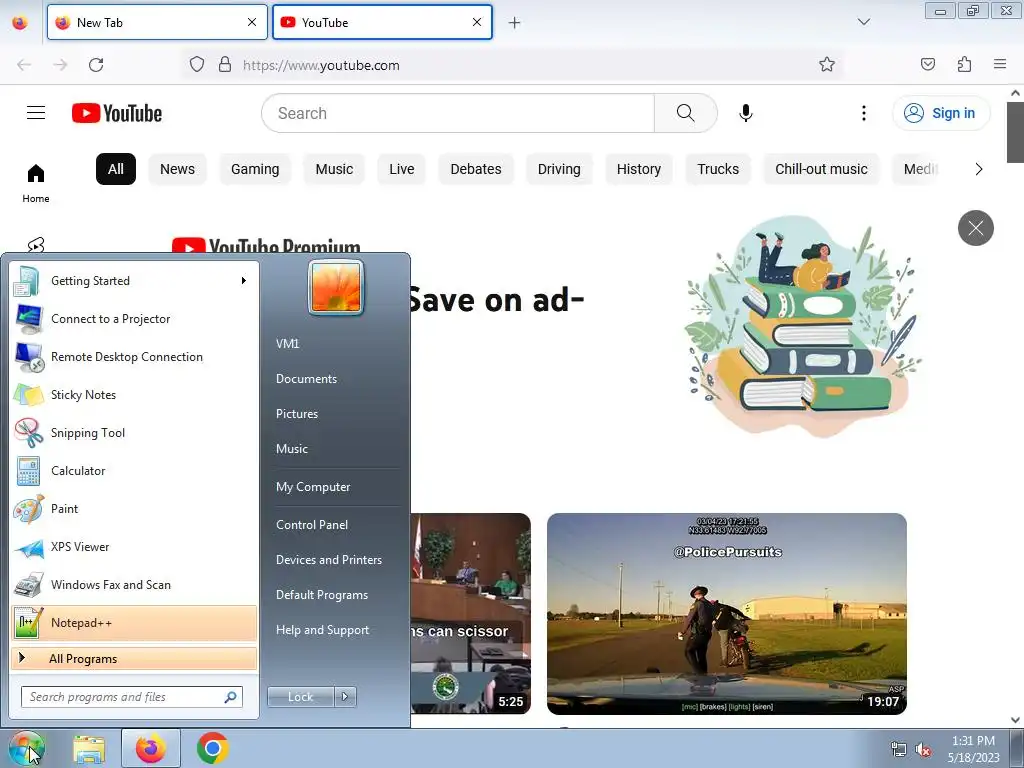
Task: Open Connect to a Projector
Action: click(134, 319)
